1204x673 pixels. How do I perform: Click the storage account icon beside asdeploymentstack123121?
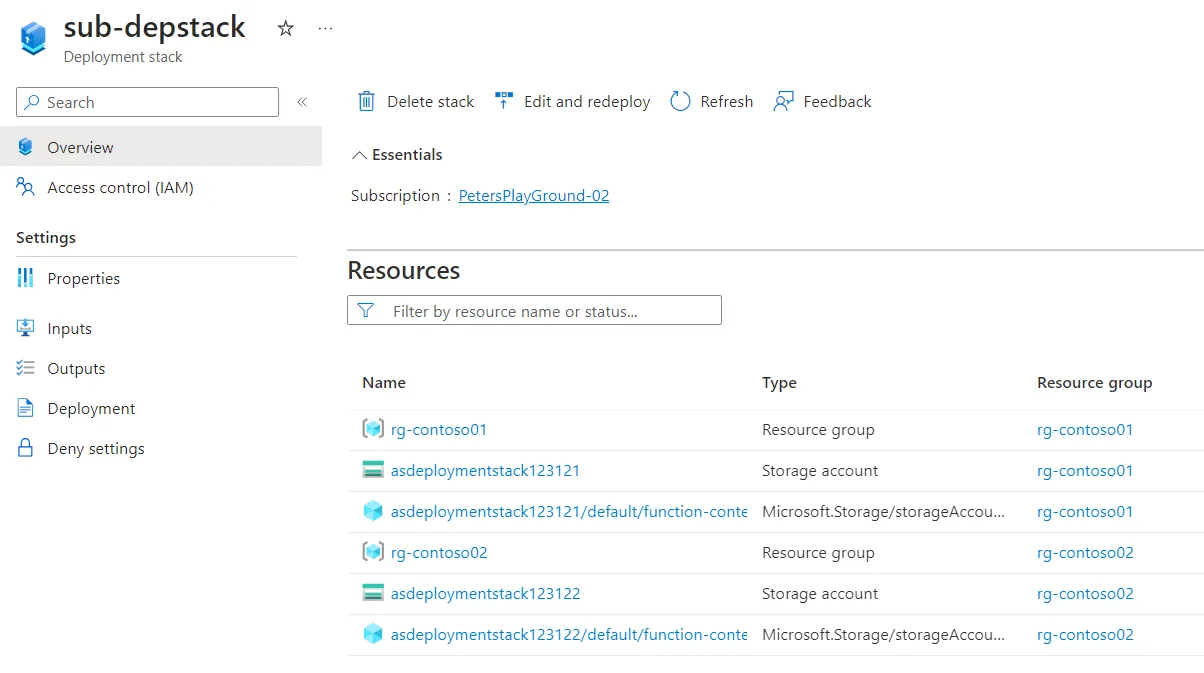[x=375, y=470]
